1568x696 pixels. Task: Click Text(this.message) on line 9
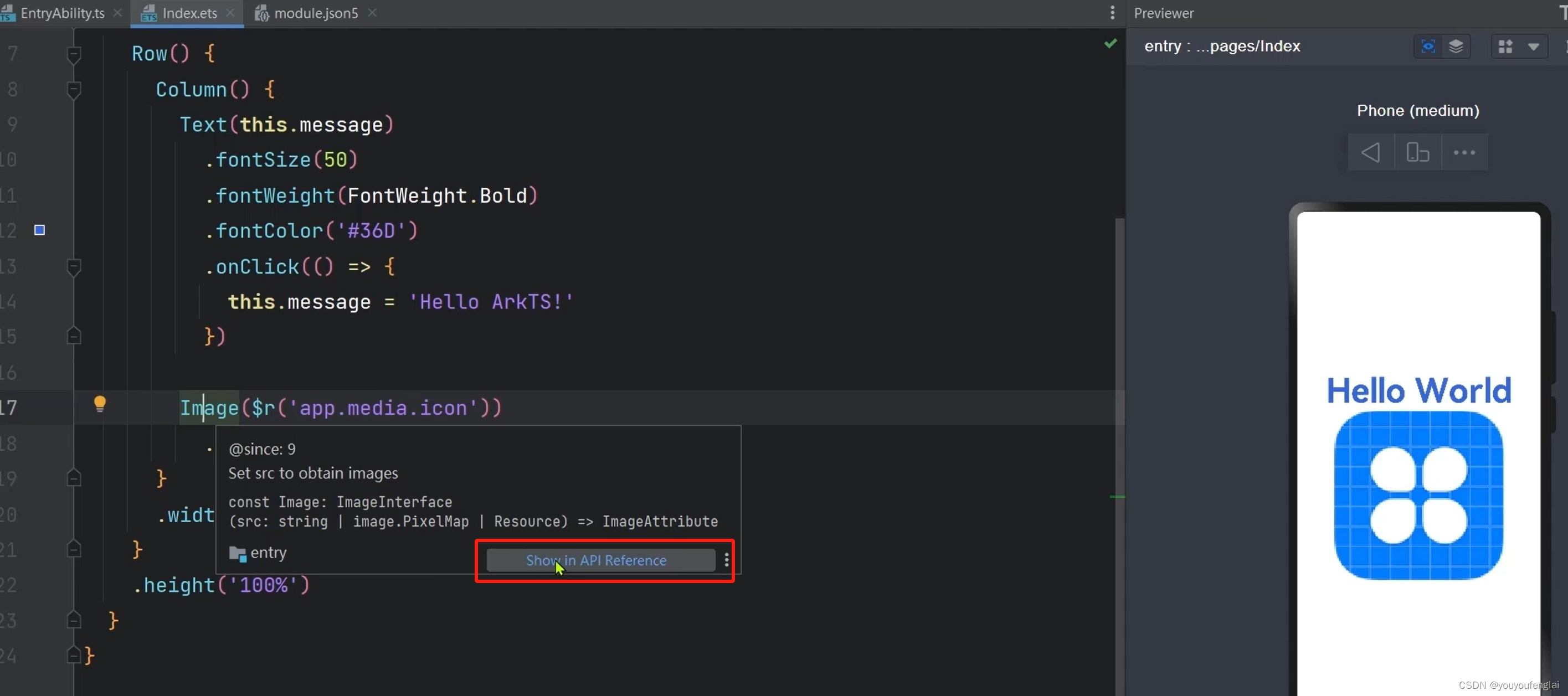pyautogui.click(x=287, y=124)
